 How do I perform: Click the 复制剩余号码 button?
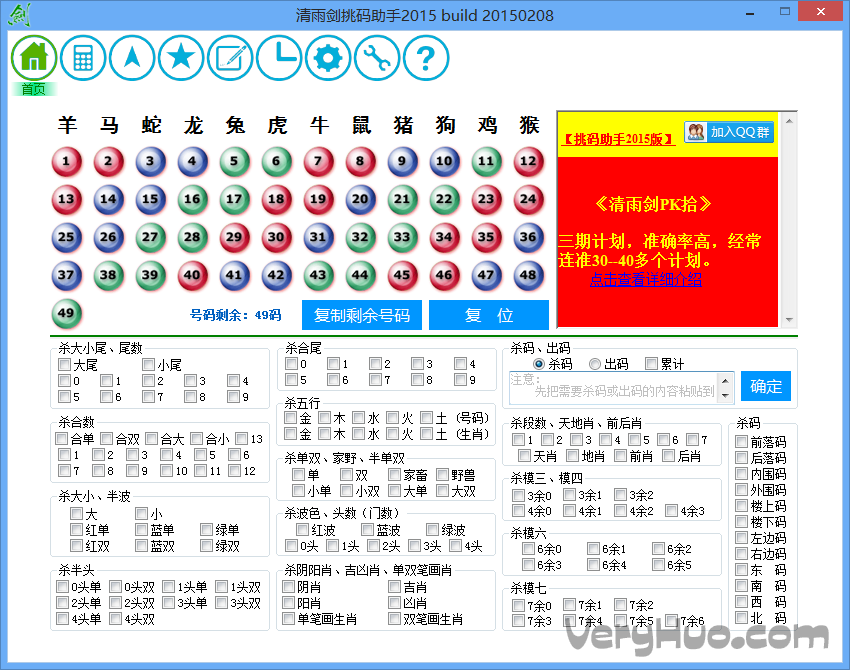pos(361,315)
